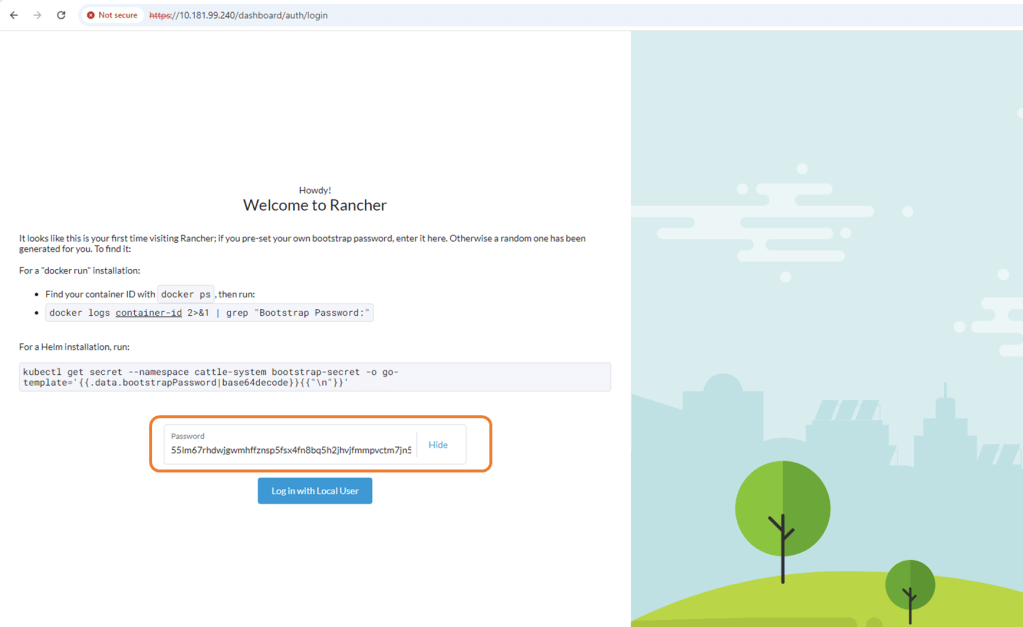
Task: Click the small "Password" field label
Action: click(x=188, y=436)
